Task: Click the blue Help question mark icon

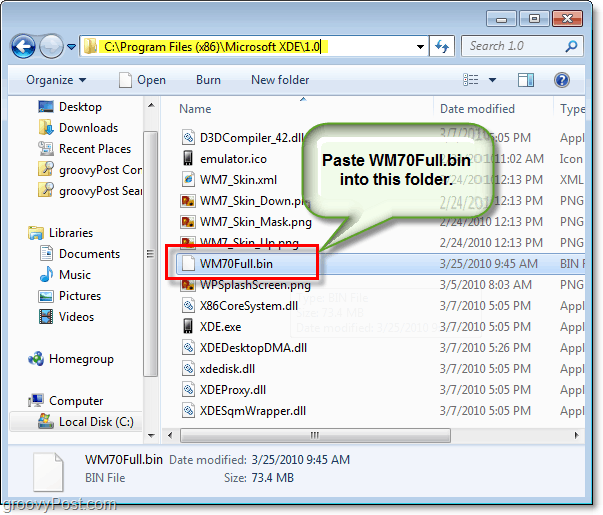Action: click(x=561, y=80)
